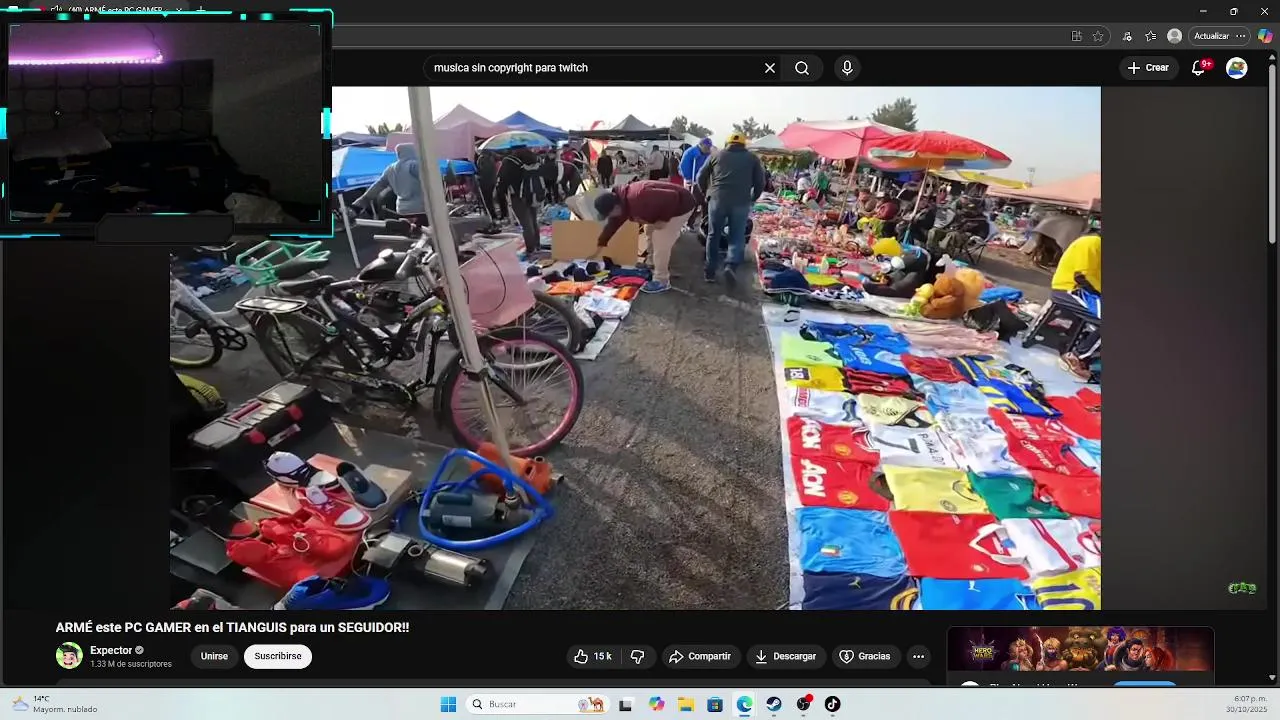Dislike the video
The width and height of the screenshot is (1280, 720).
637,656
